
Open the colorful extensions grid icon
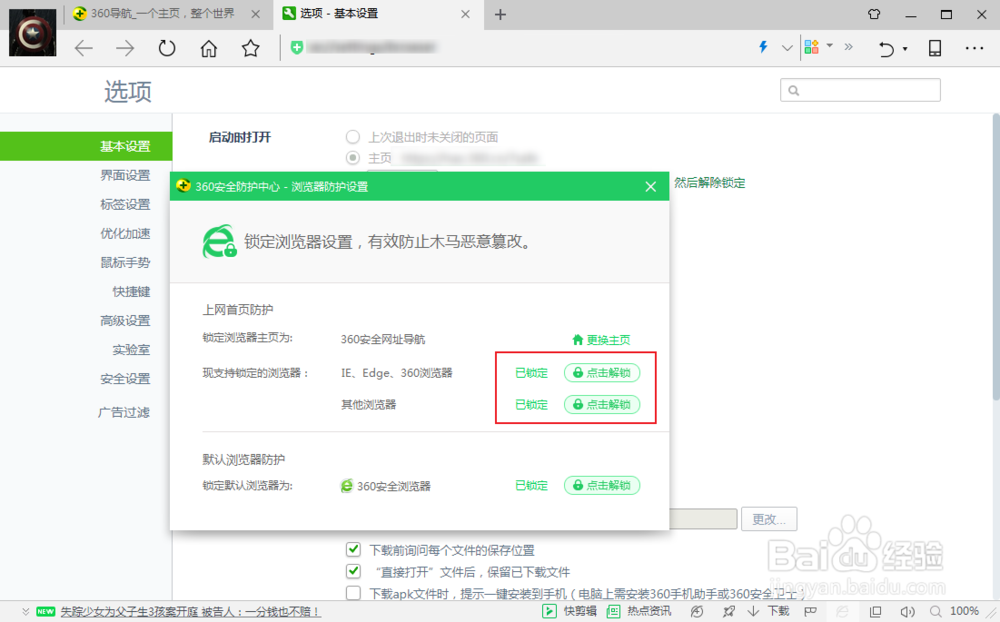tap(811, 47)
